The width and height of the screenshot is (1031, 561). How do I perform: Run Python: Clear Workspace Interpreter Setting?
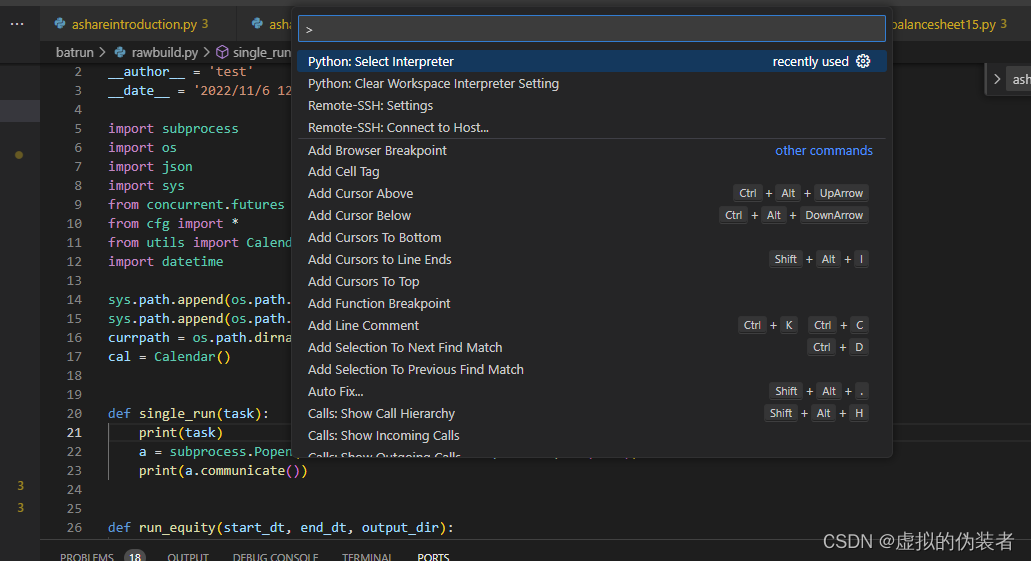click(591, 84)
